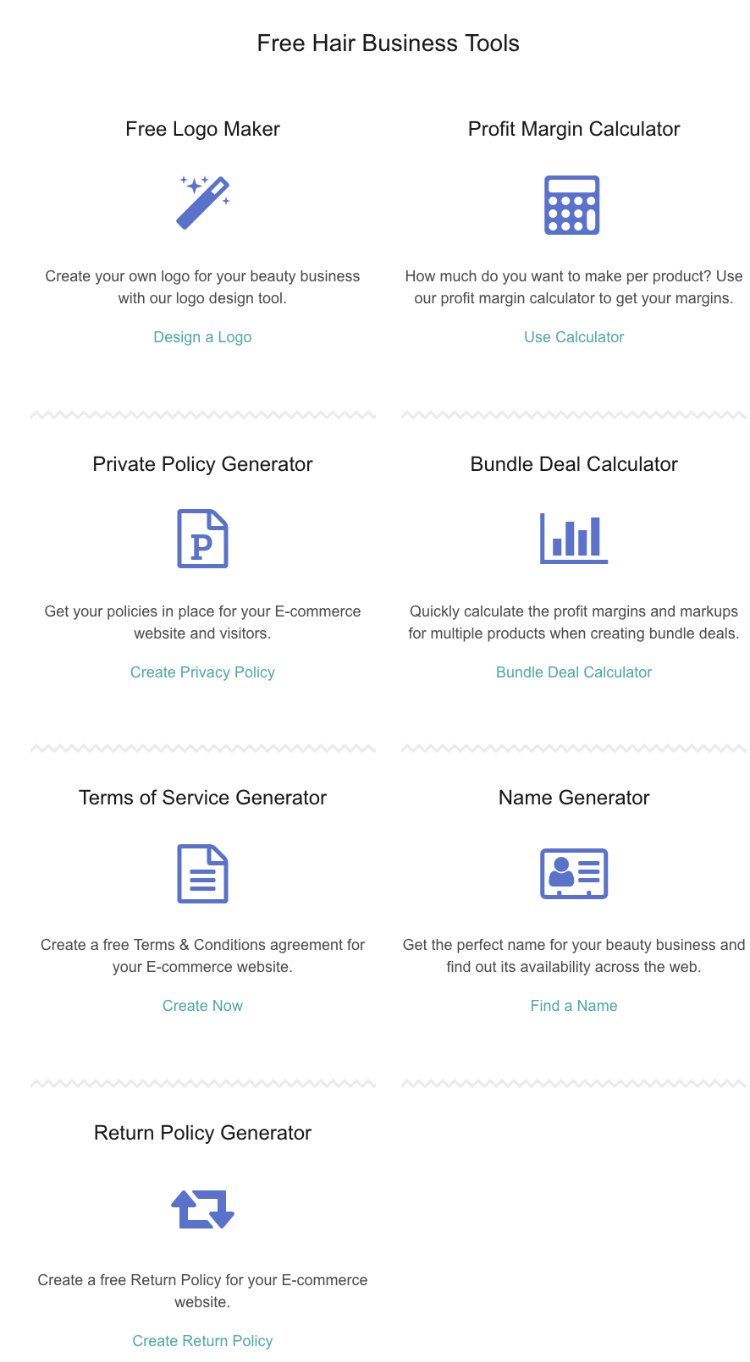Click the calculator icon for profit margin
Image resolution: width=750 pixels, height=1362 pixels.
click(x=572, y=205)
